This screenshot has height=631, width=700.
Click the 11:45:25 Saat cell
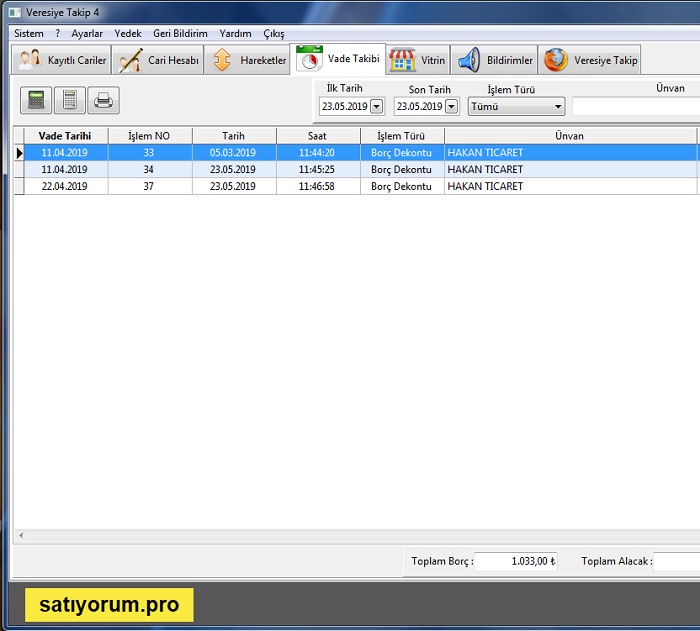pyautogui.click(x=317, y=170)
